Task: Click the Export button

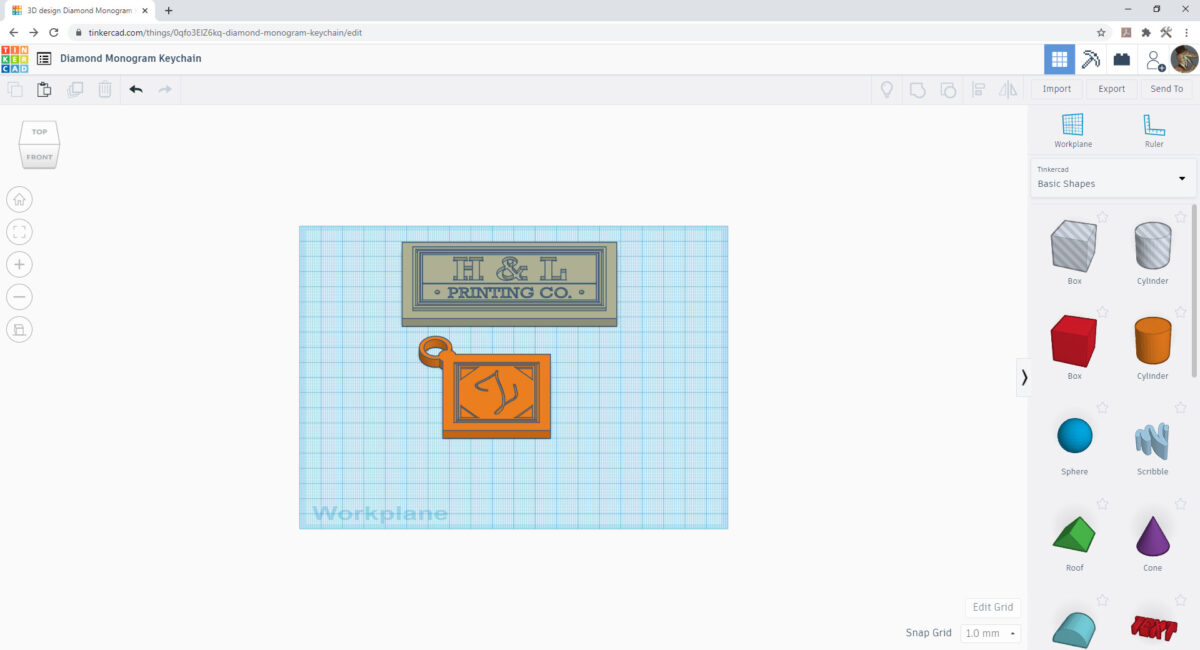Action: click(1110, 88)
